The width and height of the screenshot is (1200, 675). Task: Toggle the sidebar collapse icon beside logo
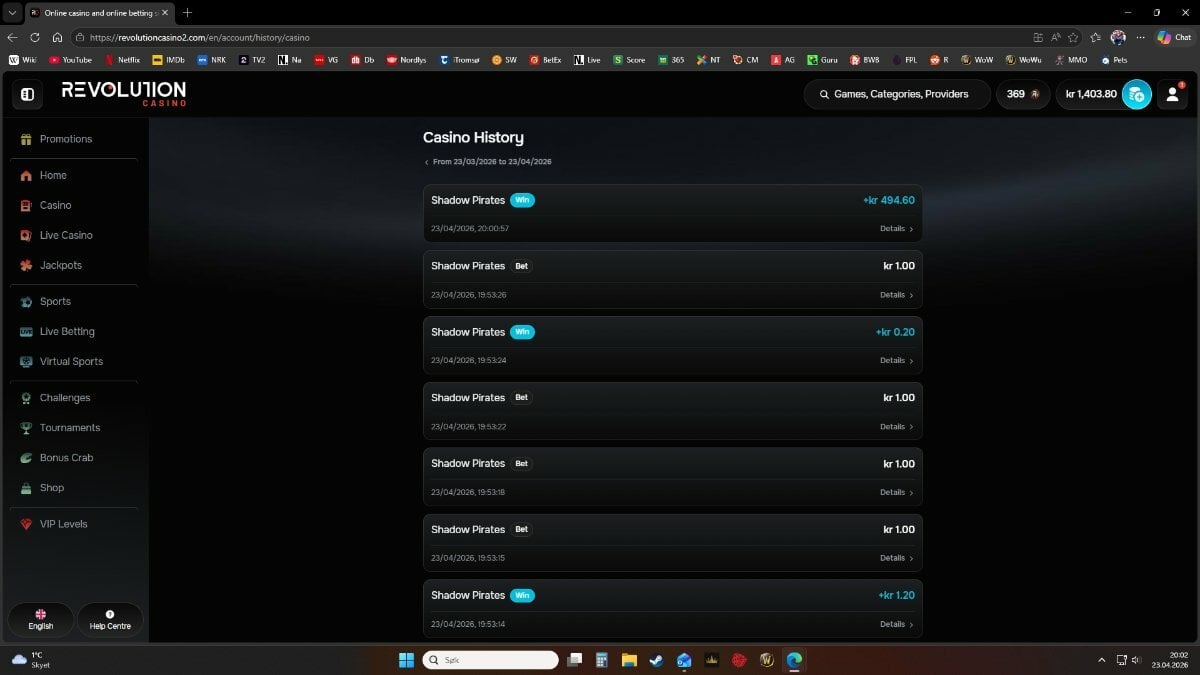coord(27,94)
